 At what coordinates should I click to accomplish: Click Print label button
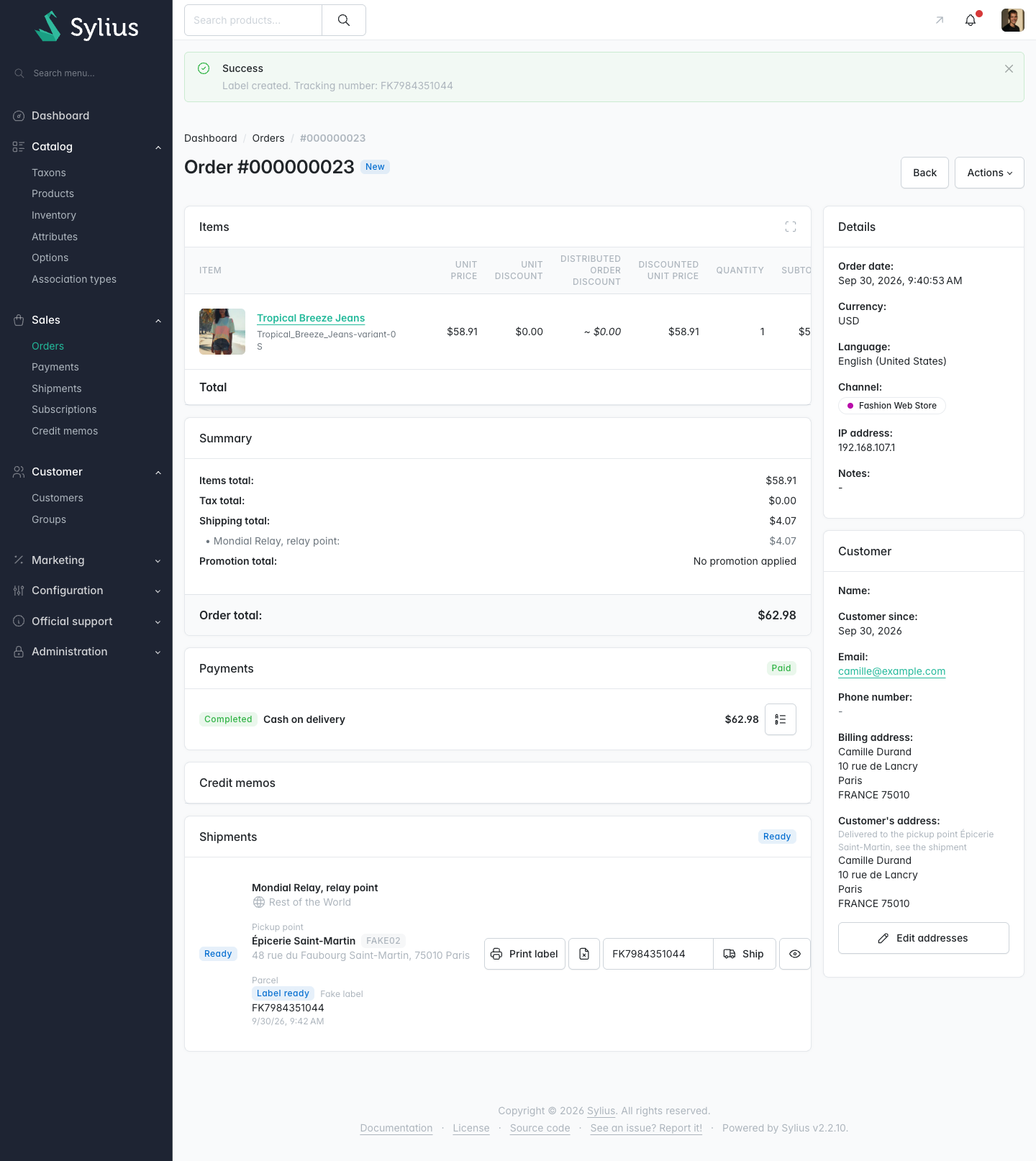[x=524, y=954]
